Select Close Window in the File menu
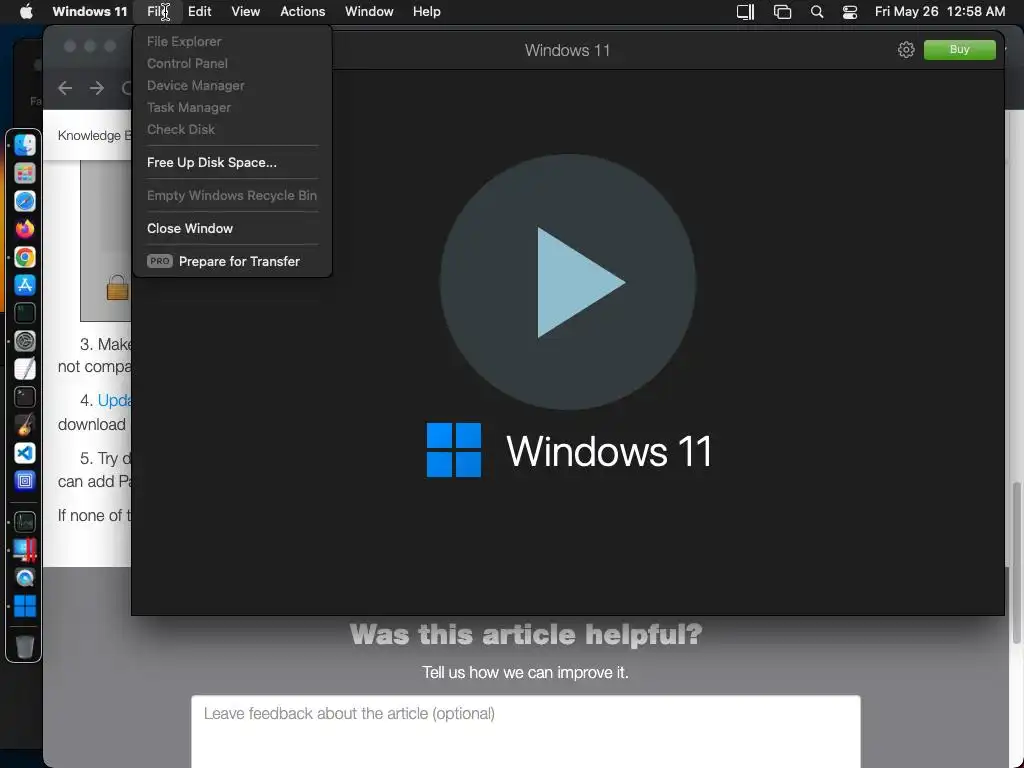Viewport: 1024px width, 768px height. (x=232, y=229)
